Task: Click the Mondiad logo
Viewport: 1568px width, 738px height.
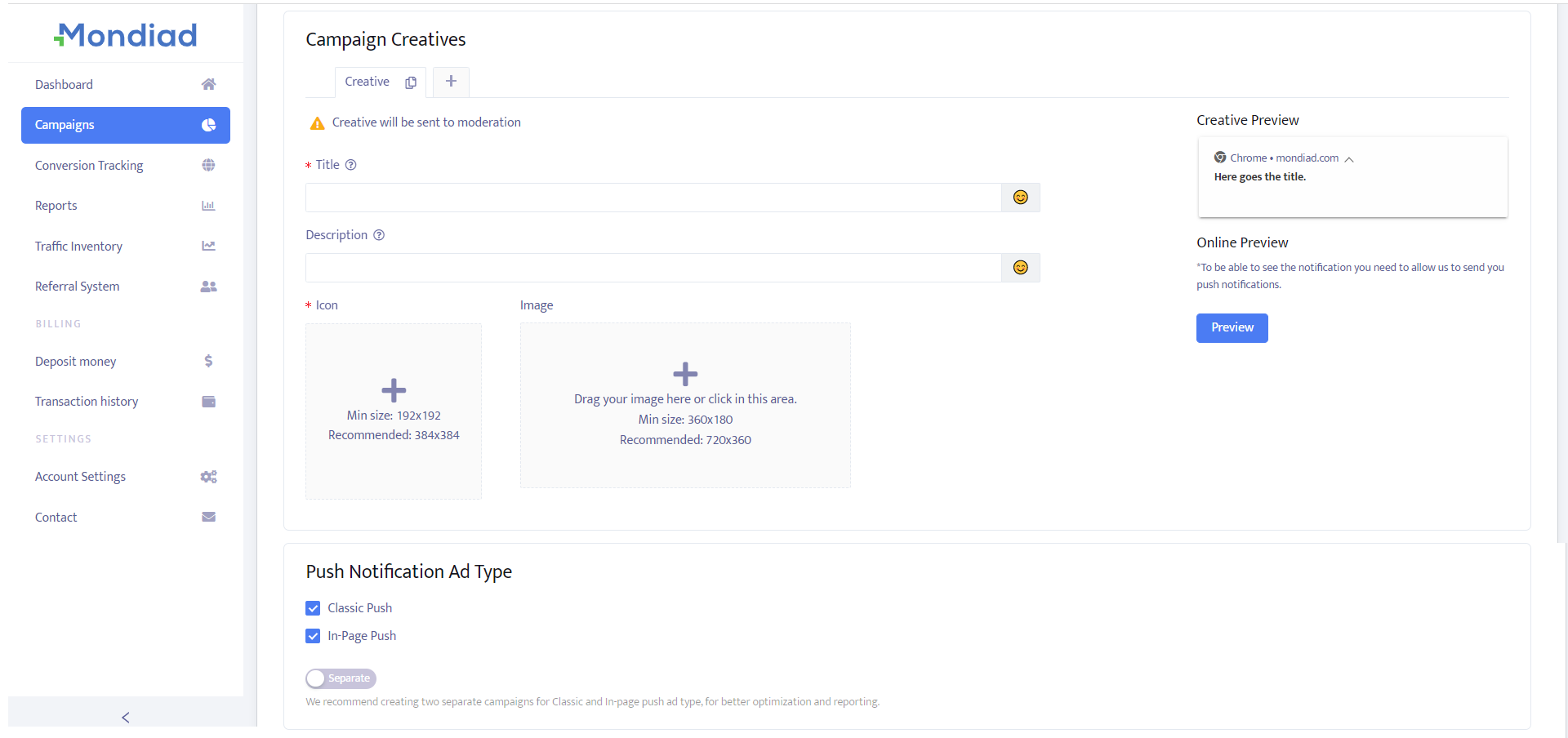Action: [126, 35]
